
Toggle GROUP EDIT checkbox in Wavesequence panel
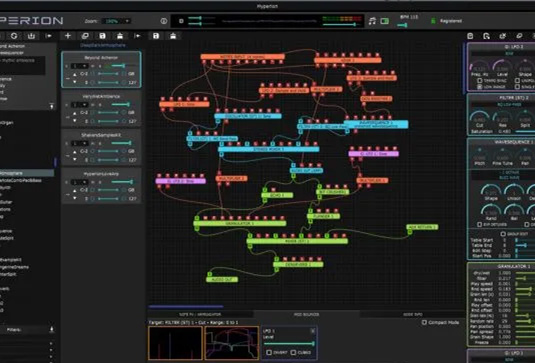[x=503, y=234]
